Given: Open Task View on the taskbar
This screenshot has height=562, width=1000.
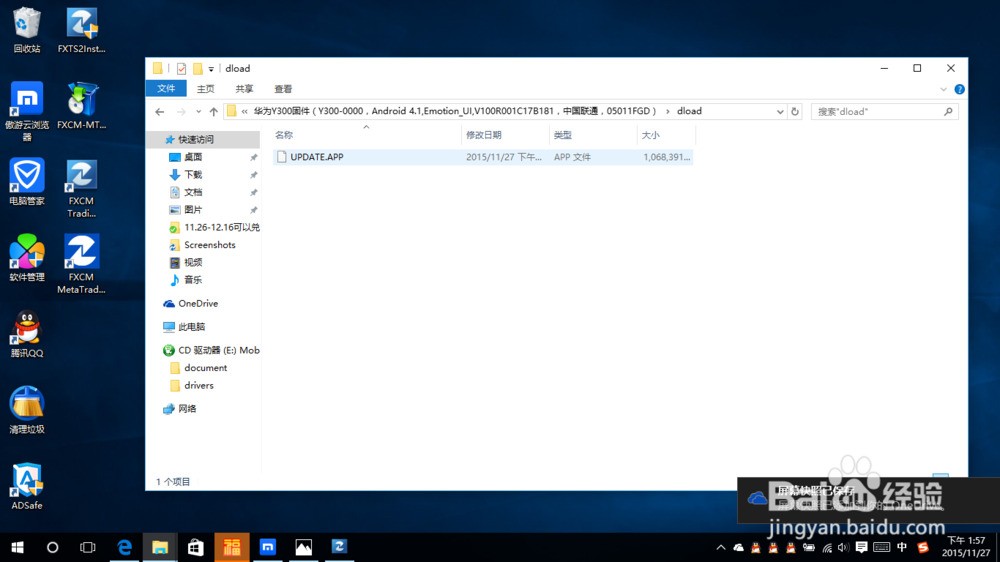Looking at the screenshot, I should 87,547.
